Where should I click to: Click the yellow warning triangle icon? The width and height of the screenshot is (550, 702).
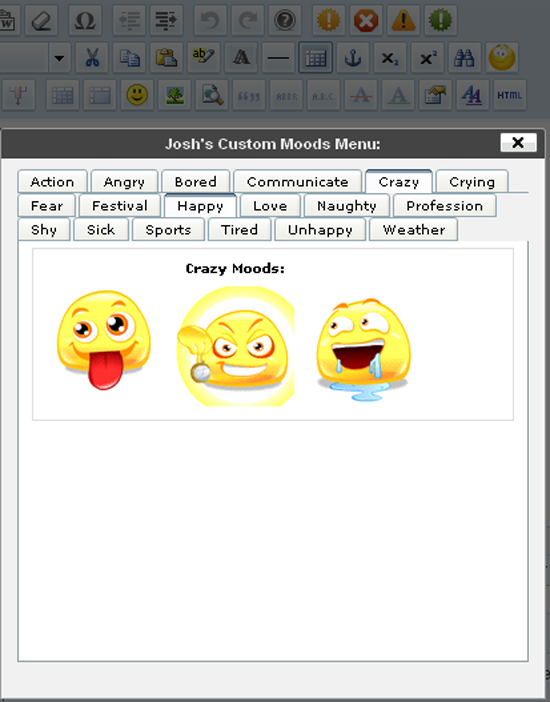click(403, 20)
